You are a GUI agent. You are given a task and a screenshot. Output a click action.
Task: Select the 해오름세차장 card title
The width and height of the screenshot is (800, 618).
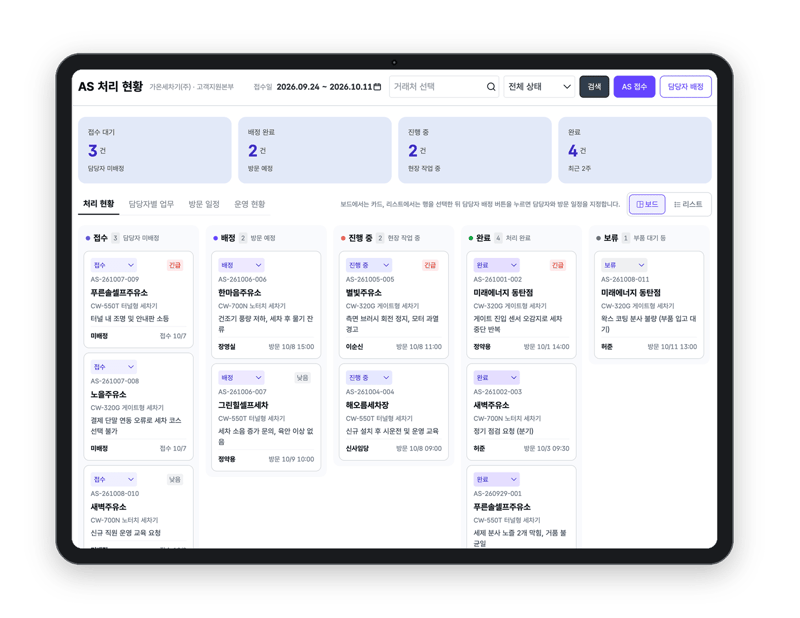(x=367, y=405)
